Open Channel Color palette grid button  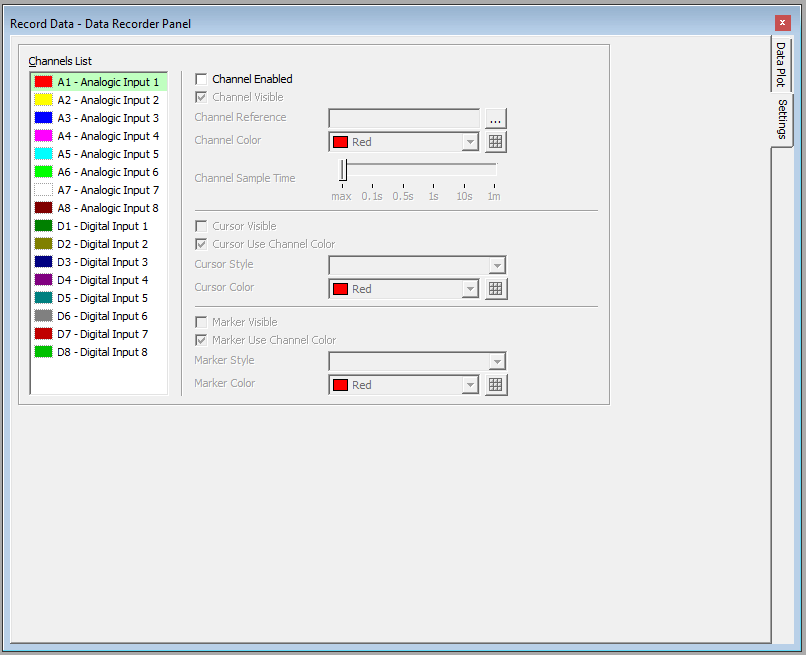pos(496,142)
